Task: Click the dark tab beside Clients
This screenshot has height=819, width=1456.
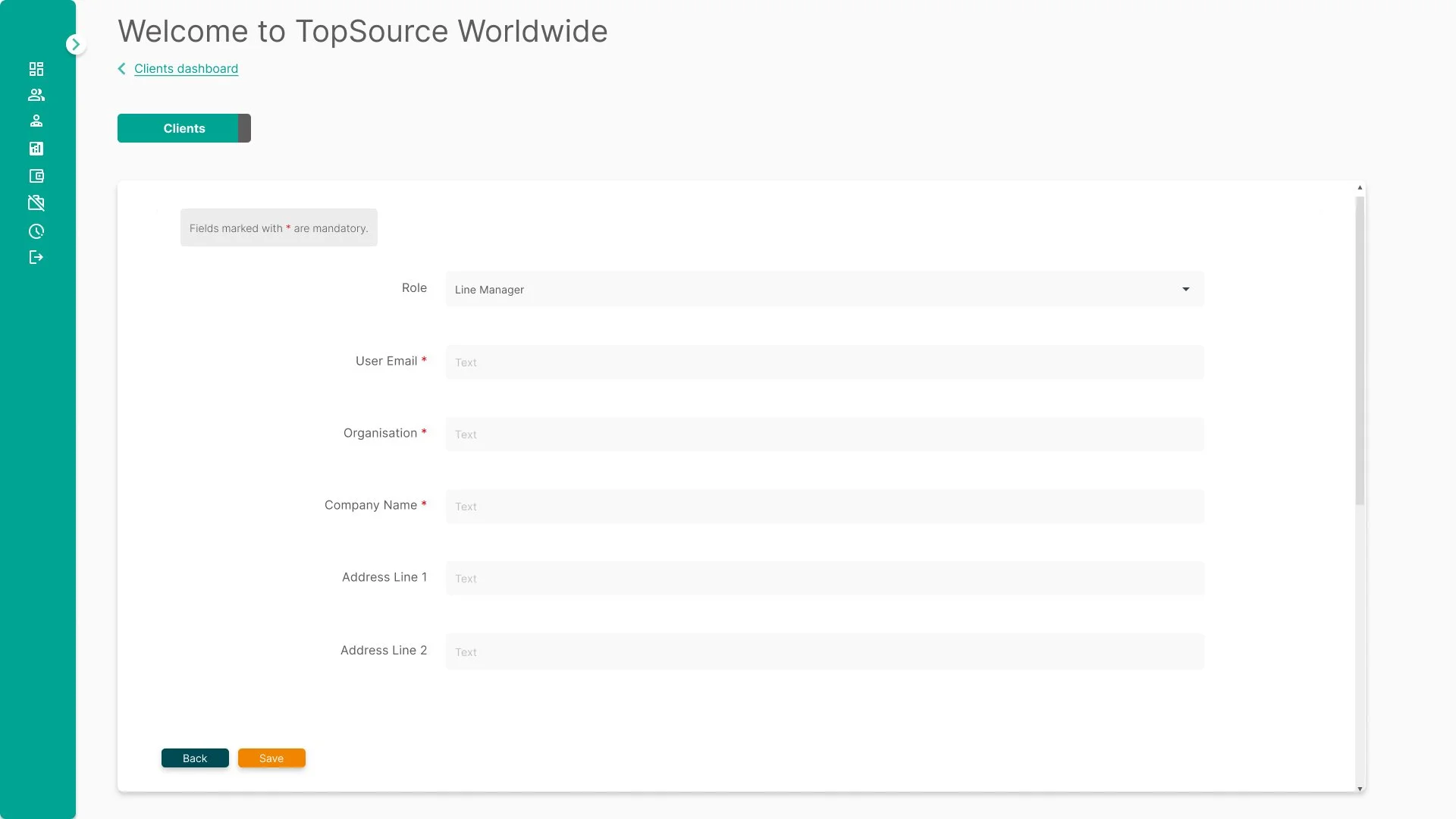Action: pyautogui.click(x=244, y=128)
